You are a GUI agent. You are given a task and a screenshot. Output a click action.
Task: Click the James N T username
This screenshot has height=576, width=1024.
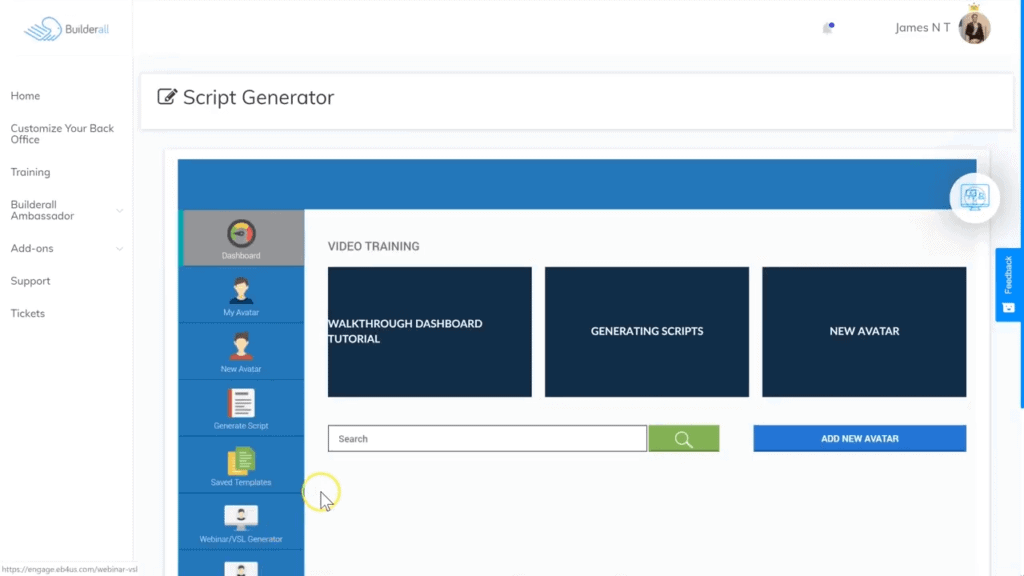click(922, 27)
